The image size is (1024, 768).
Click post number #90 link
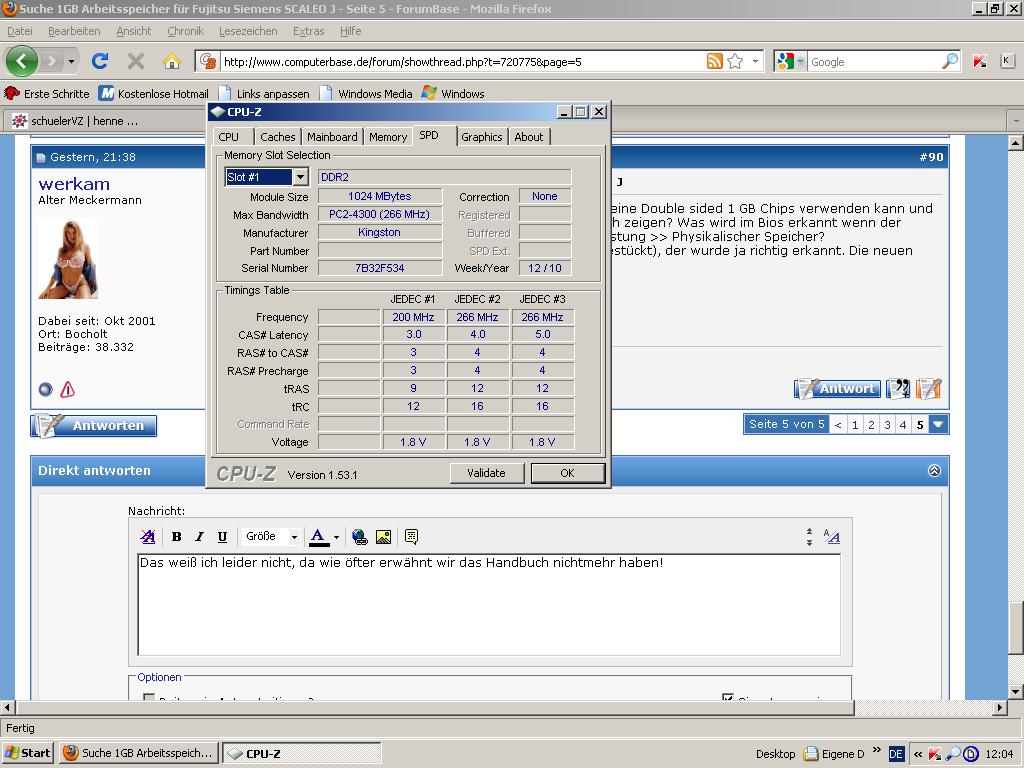pos(931,157)
